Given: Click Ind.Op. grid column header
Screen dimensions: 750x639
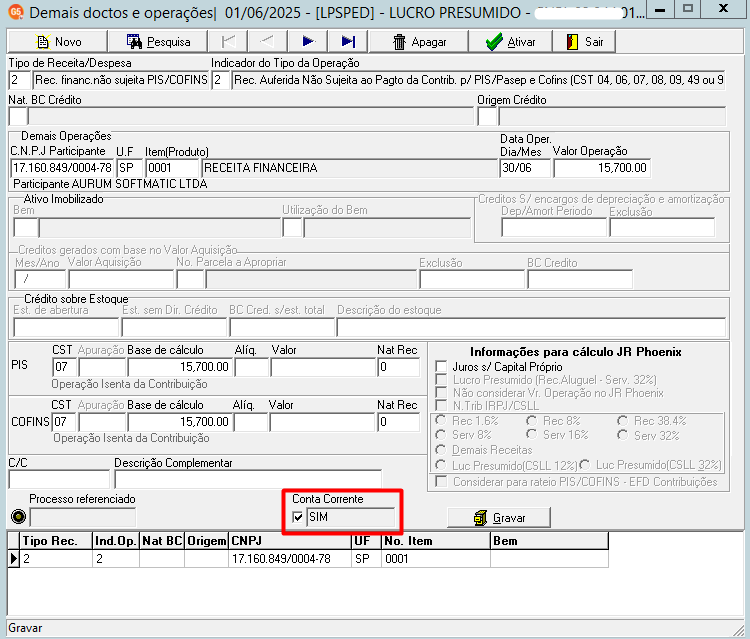Looking at the screenshot, I should 116,541.
